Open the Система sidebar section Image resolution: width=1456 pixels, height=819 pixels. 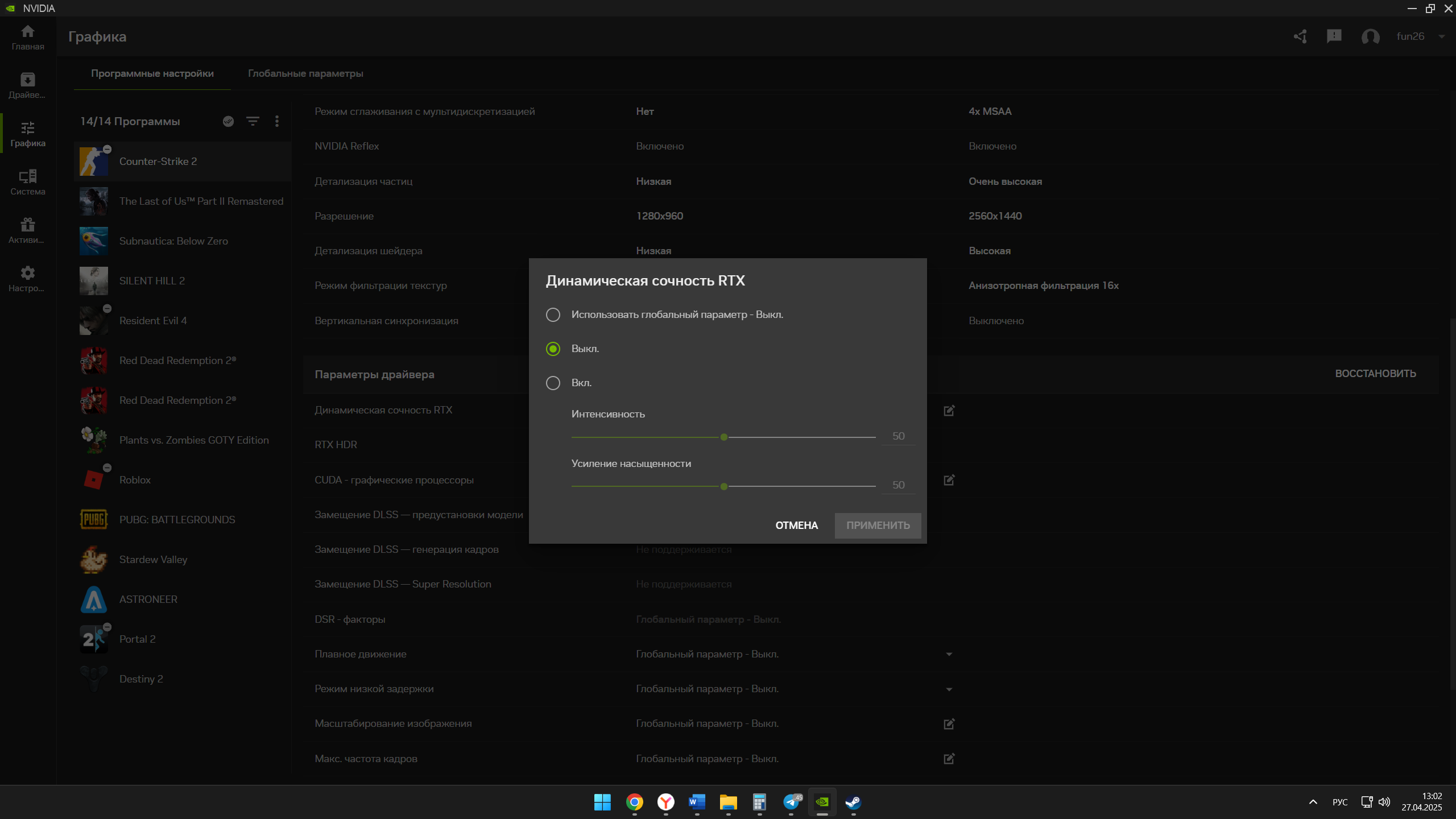[x=27, y=182]
